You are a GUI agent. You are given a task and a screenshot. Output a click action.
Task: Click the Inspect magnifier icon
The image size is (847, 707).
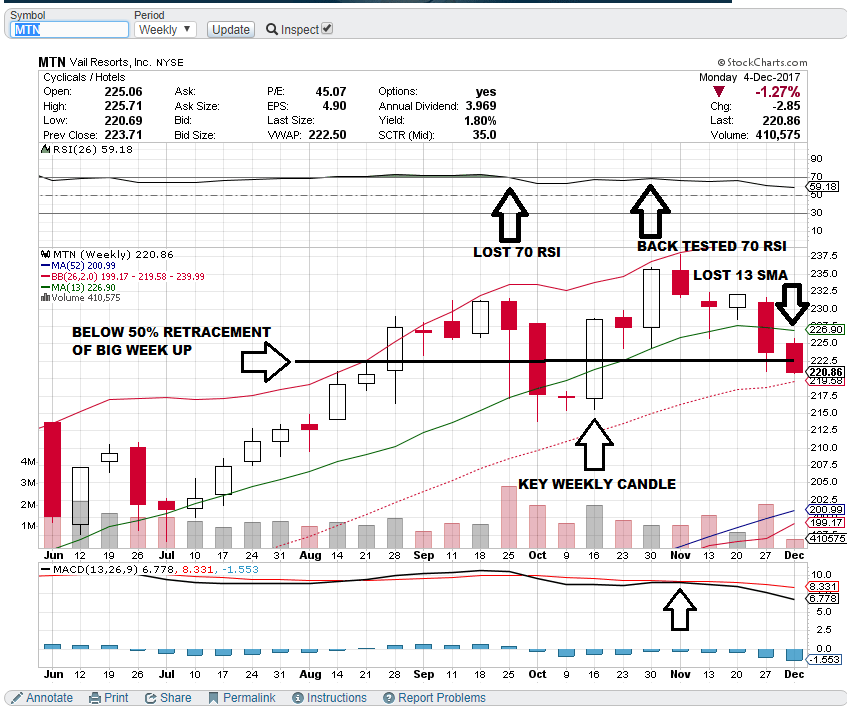click(272, 29)
